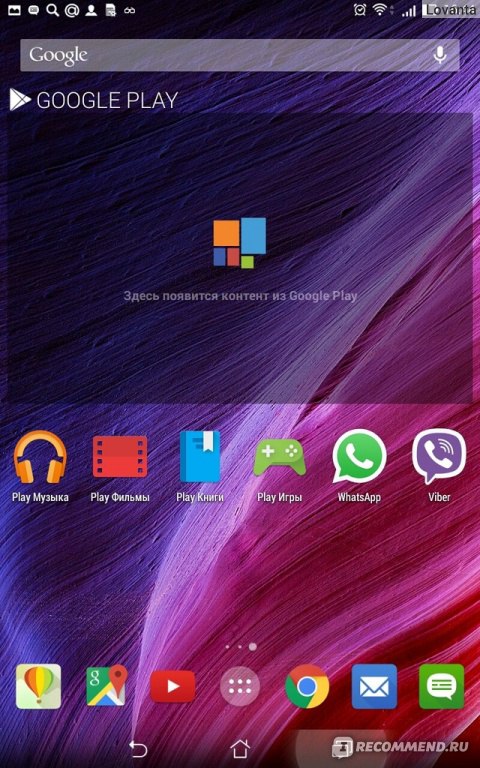Launch YouTube from the dock
Image resolution: width=480 pixels, height=768 pixels.
click(x=172, y=686)
